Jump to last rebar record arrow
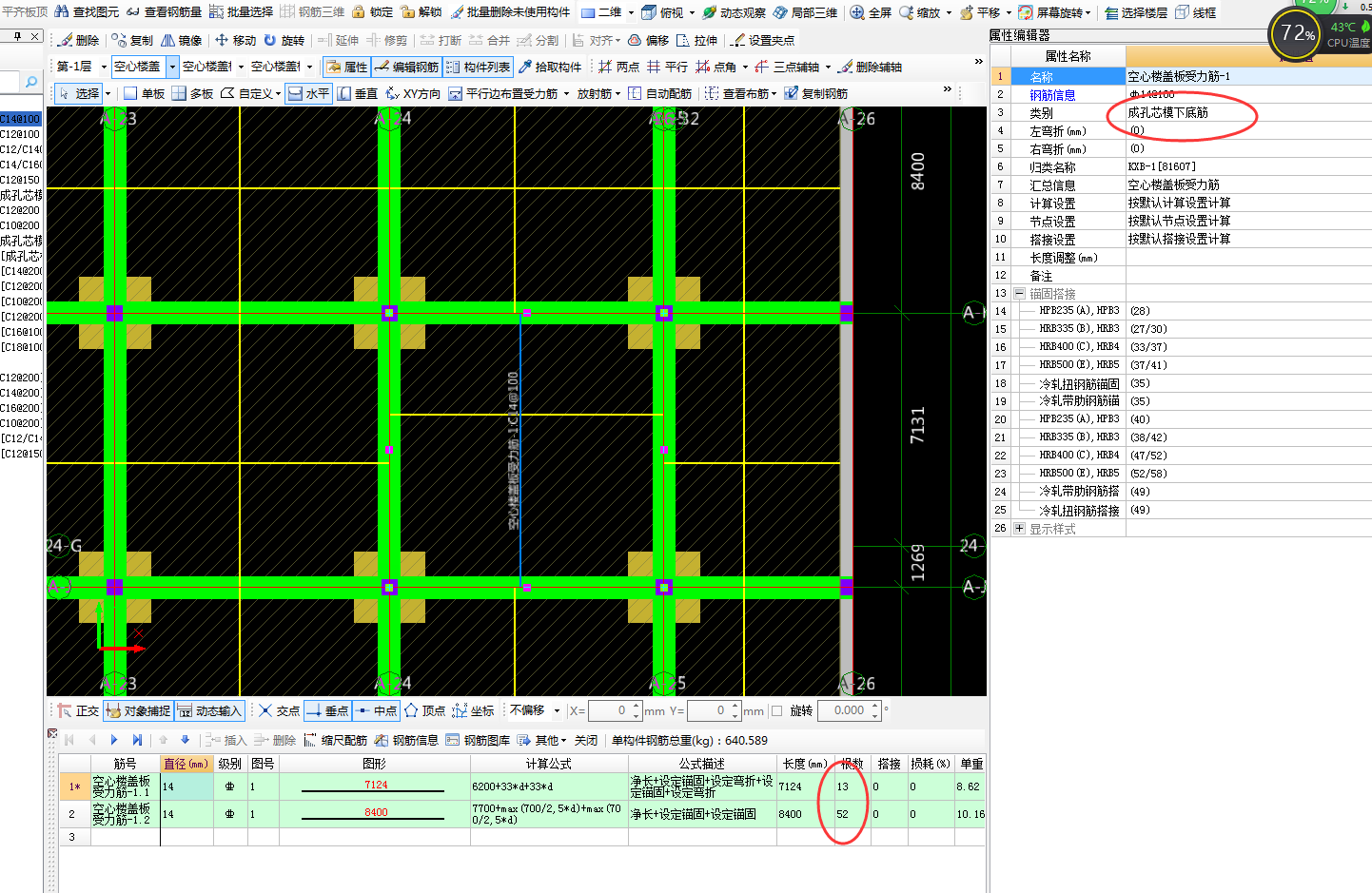The width and height of the screenshot is (1372, 893). click(137, 740)
